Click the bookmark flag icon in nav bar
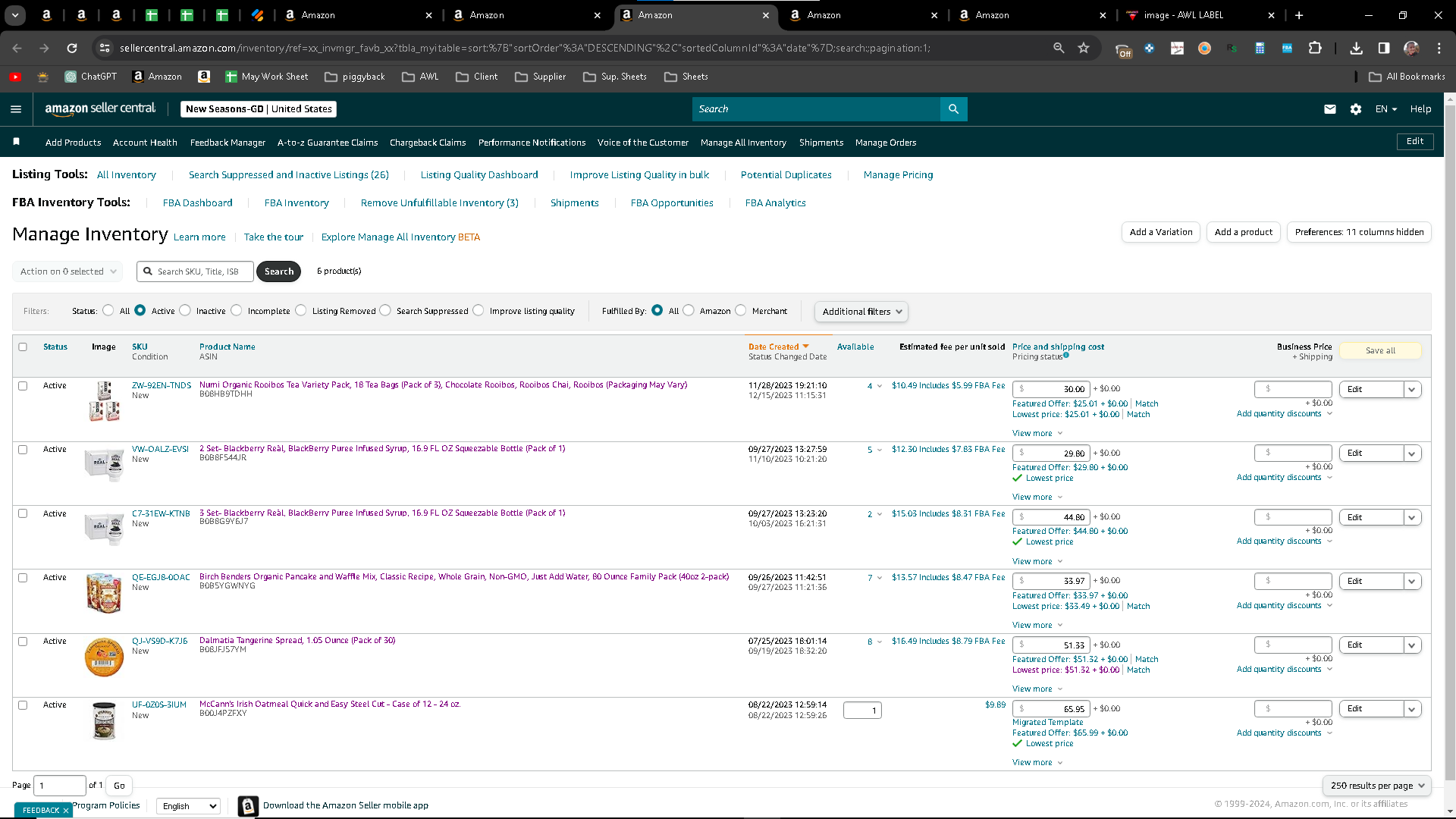The height and width of the screenshot is (819, 1456). [17, 142]
